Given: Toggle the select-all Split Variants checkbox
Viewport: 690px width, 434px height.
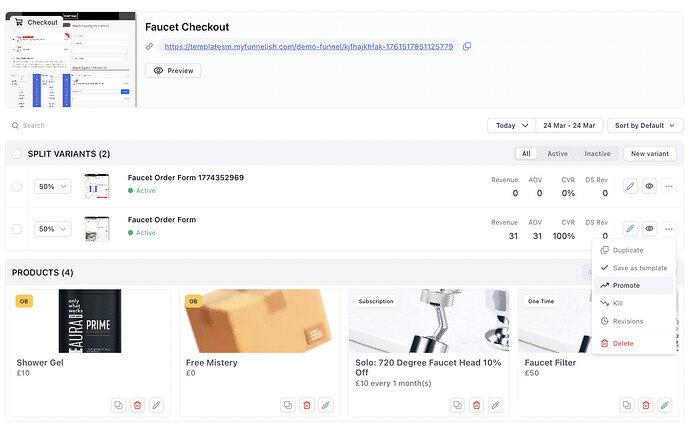Looking at the screenshot, I should 16,154.
